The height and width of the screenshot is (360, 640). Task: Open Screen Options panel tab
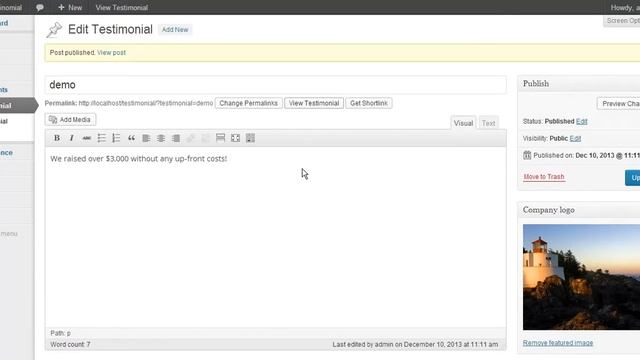(x=622, y=21)
